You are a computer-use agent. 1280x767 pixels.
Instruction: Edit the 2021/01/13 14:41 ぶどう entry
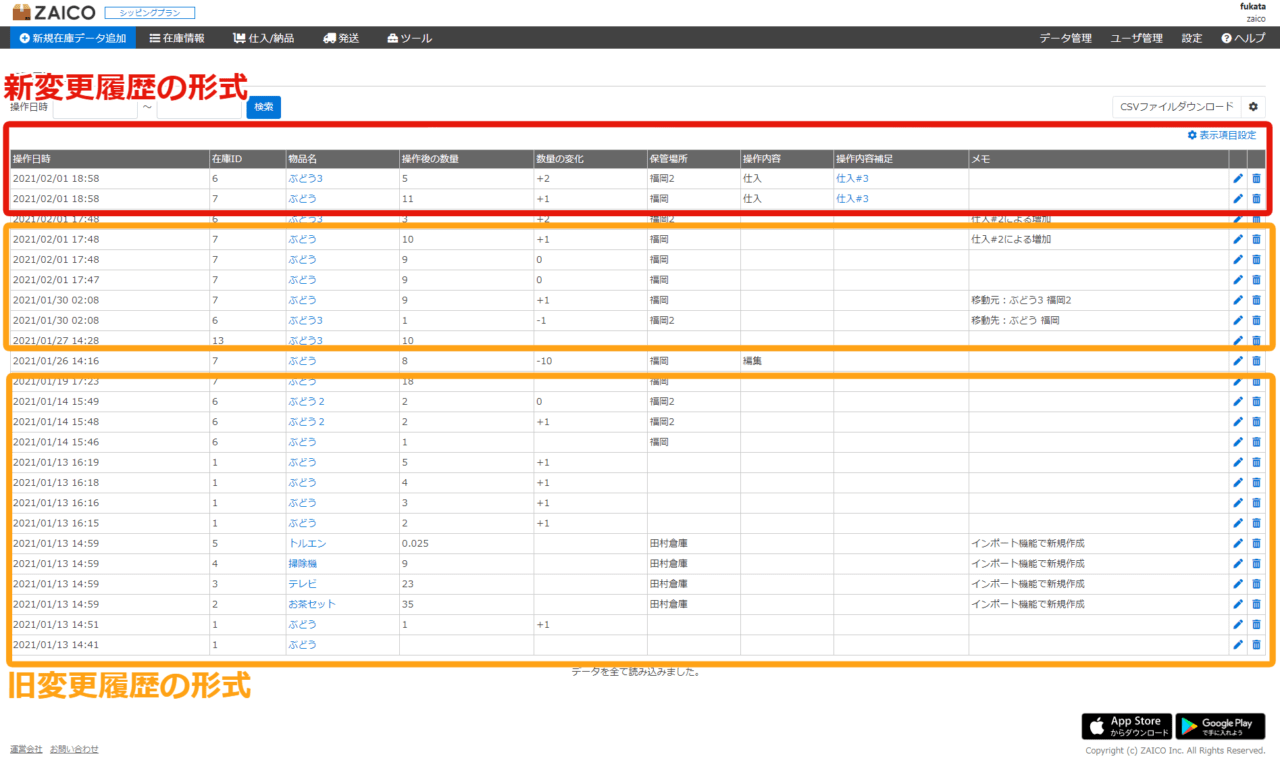(1238, 644)
